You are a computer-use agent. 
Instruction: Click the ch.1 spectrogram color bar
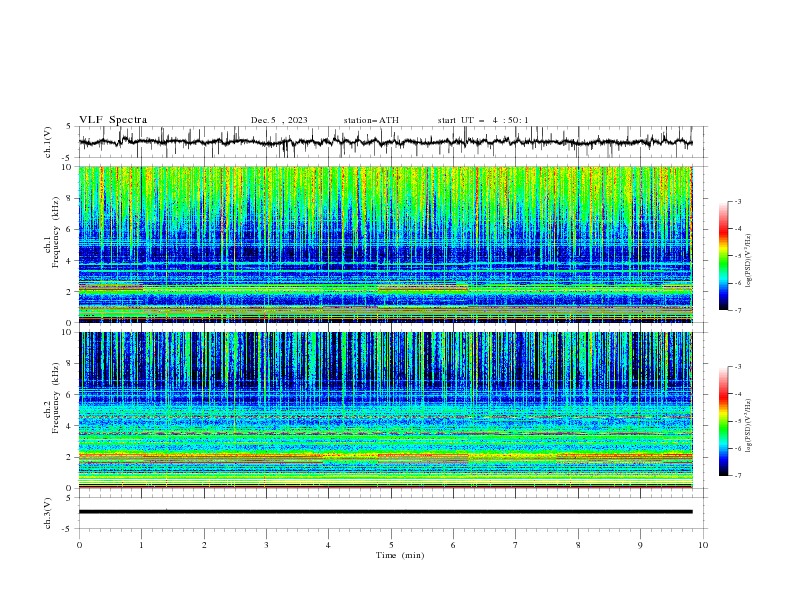(724, 256)
